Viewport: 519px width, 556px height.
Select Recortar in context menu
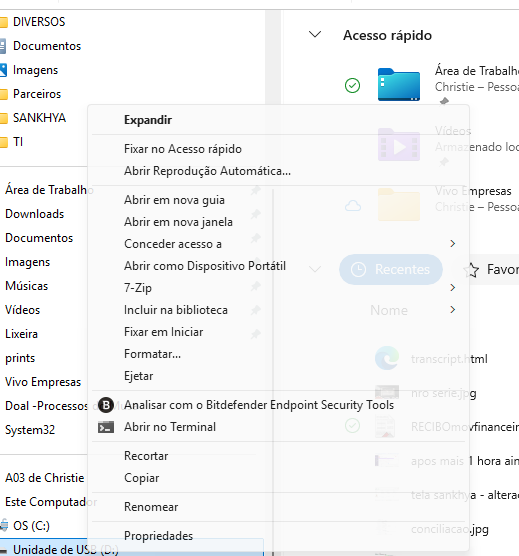point(146,456)
